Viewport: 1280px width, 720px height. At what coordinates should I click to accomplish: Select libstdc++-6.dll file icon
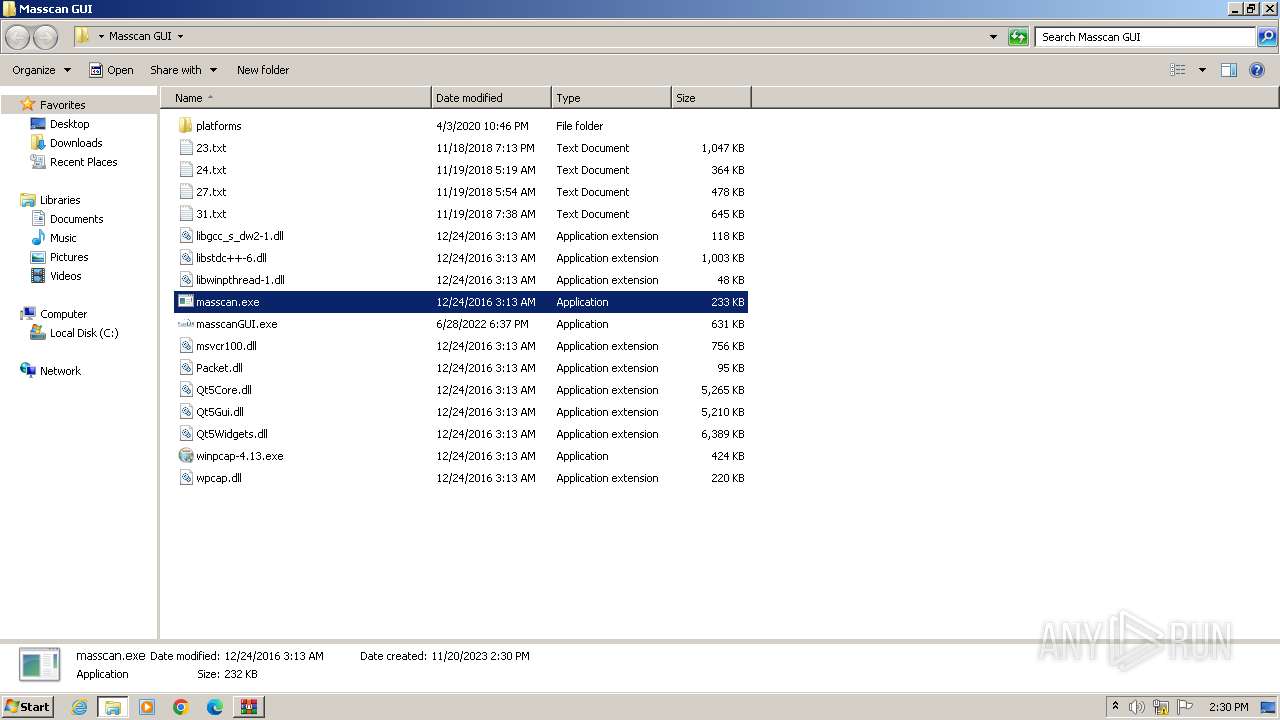pos(185,258)
